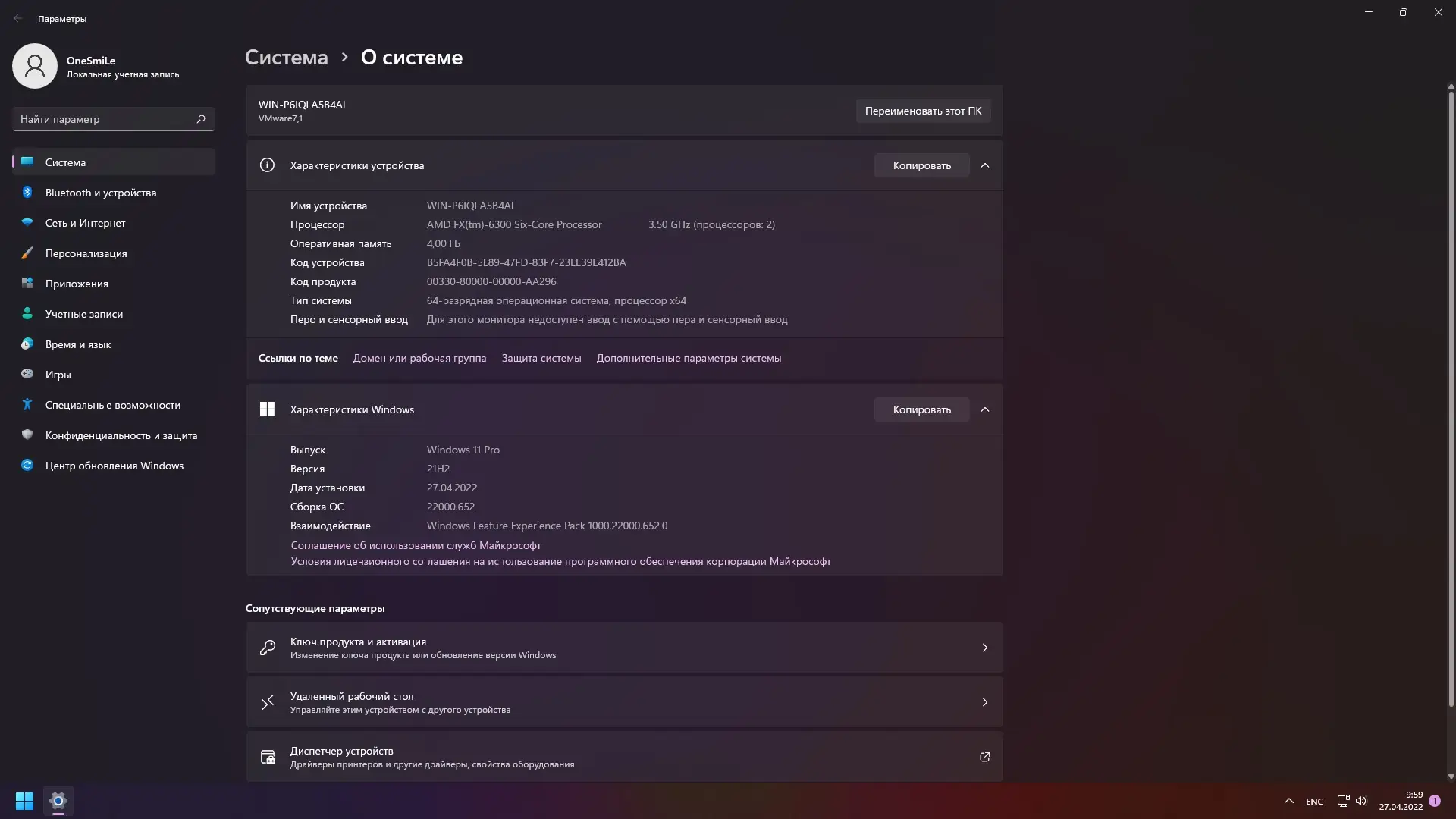Open volume icon in system tray
The width and height of the screenshot is (1456, 819).
pos(1361,801)
